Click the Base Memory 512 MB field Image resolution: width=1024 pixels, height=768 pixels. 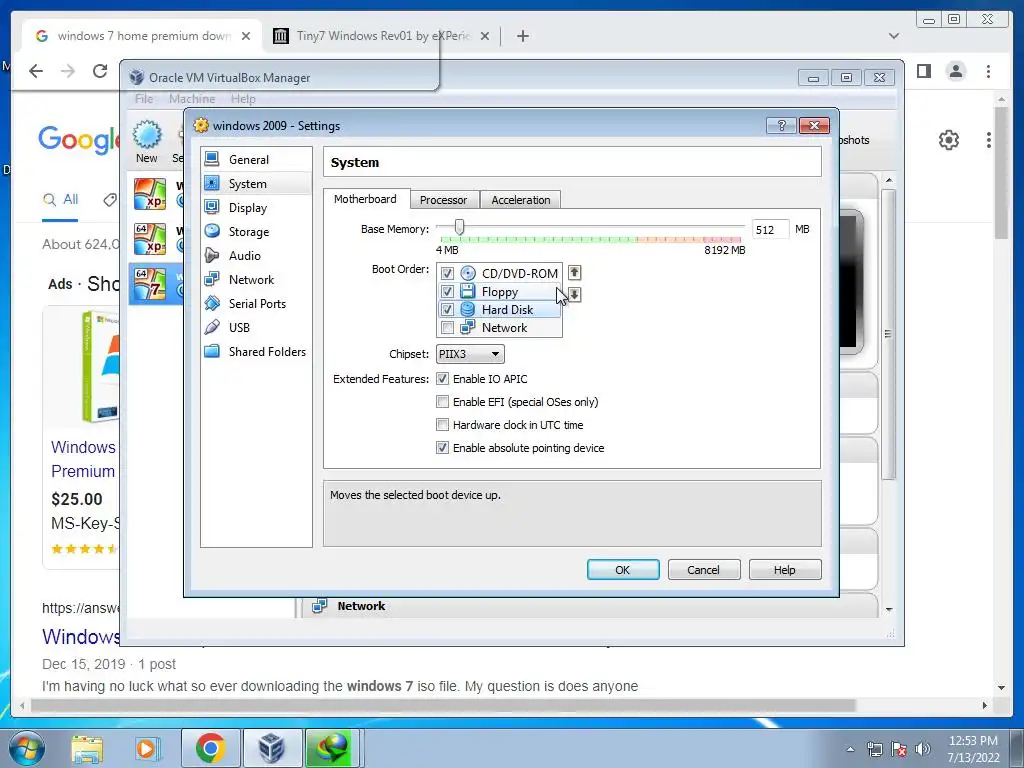tap(770, 229)
